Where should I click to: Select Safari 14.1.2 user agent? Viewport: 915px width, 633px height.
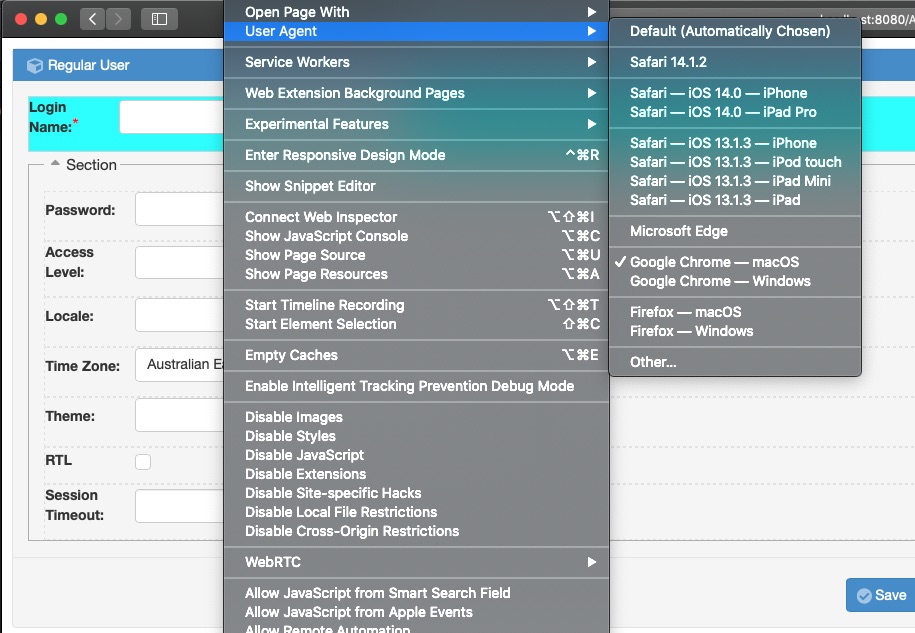735,62
